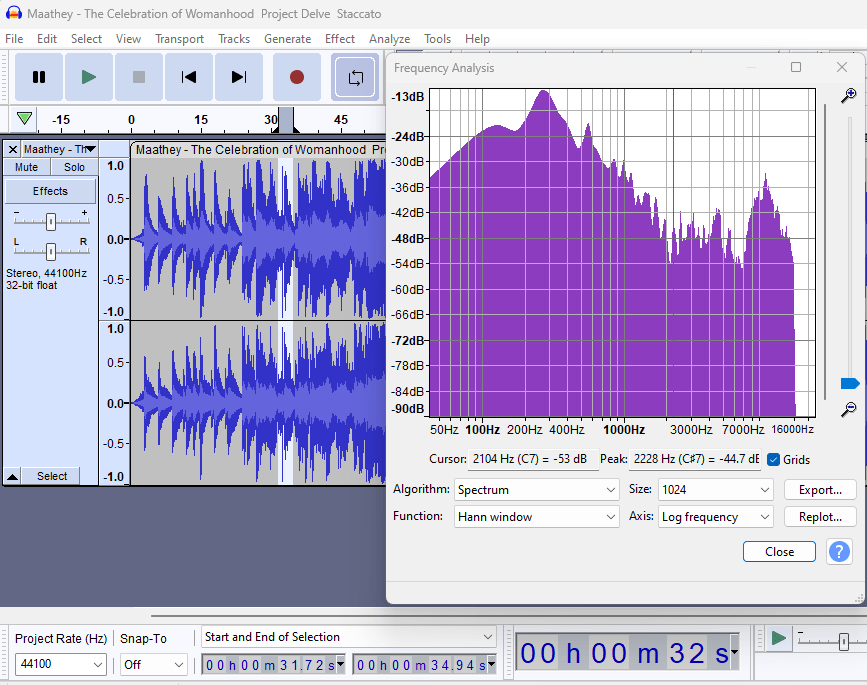The height and width of the screenshot is (685, 867).
Task: Click the Cursor frequency readout field
Action: click(x=533, y=459)
